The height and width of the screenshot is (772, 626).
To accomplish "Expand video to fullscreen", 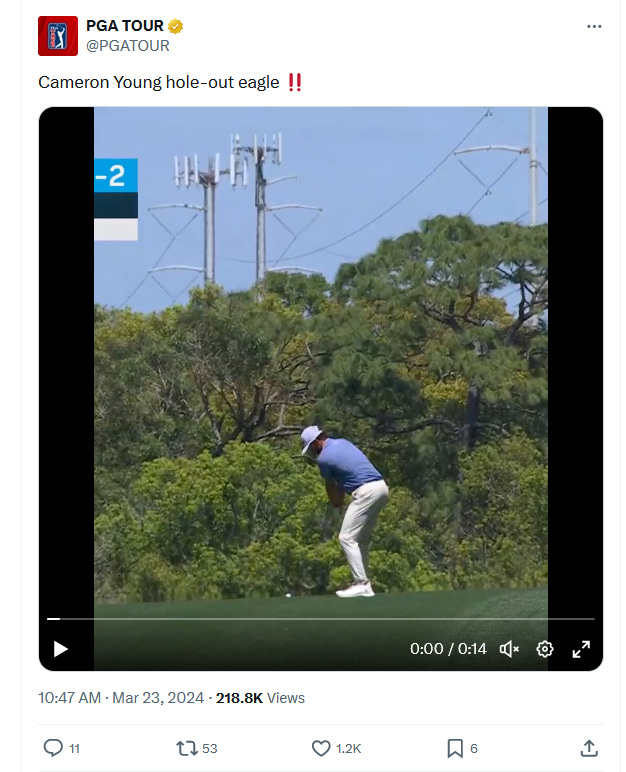I will tap(581, 649).
